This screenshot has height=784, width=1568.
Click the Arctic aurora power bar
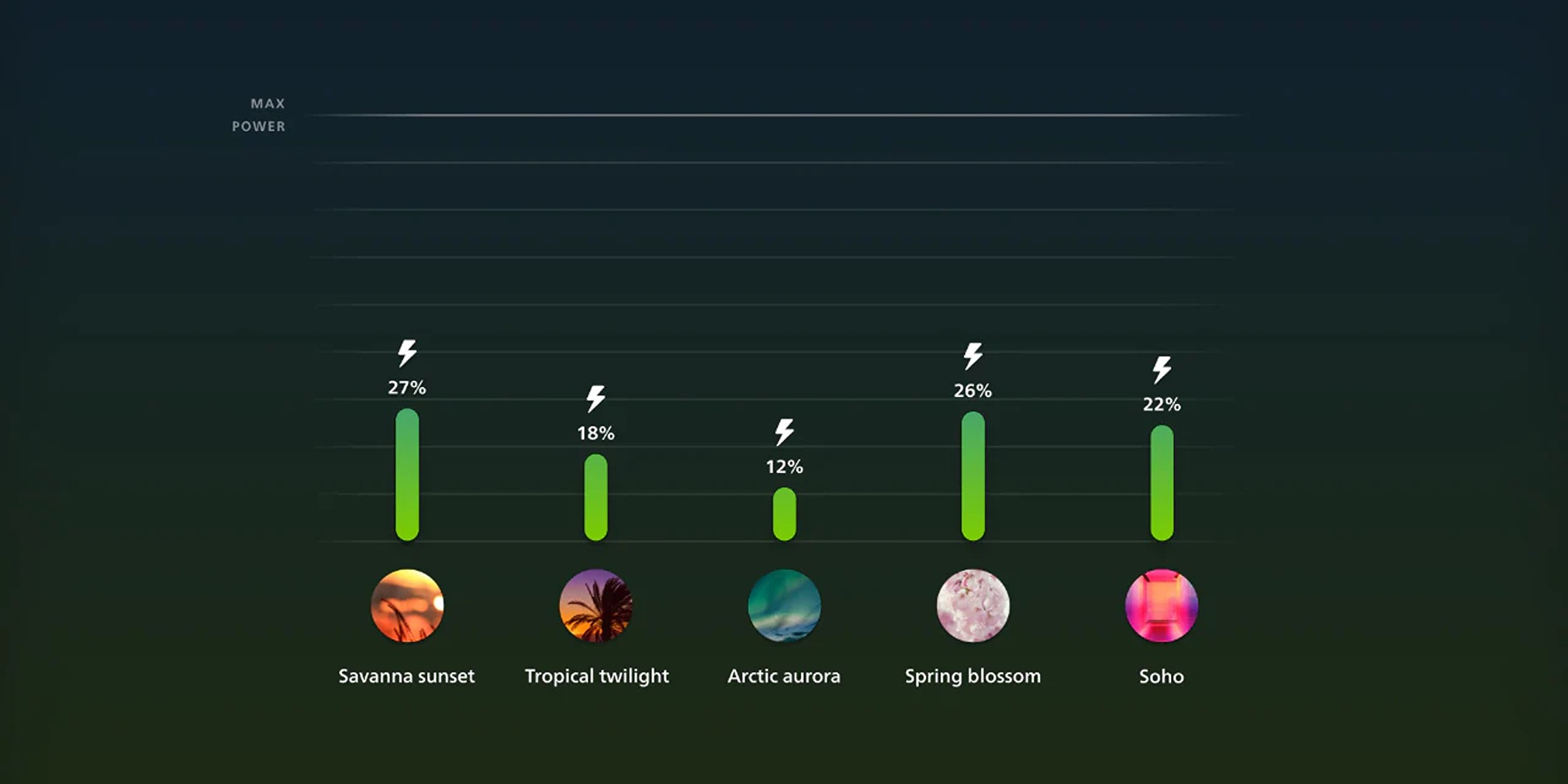pyautogui.click(x=784, y=514)
